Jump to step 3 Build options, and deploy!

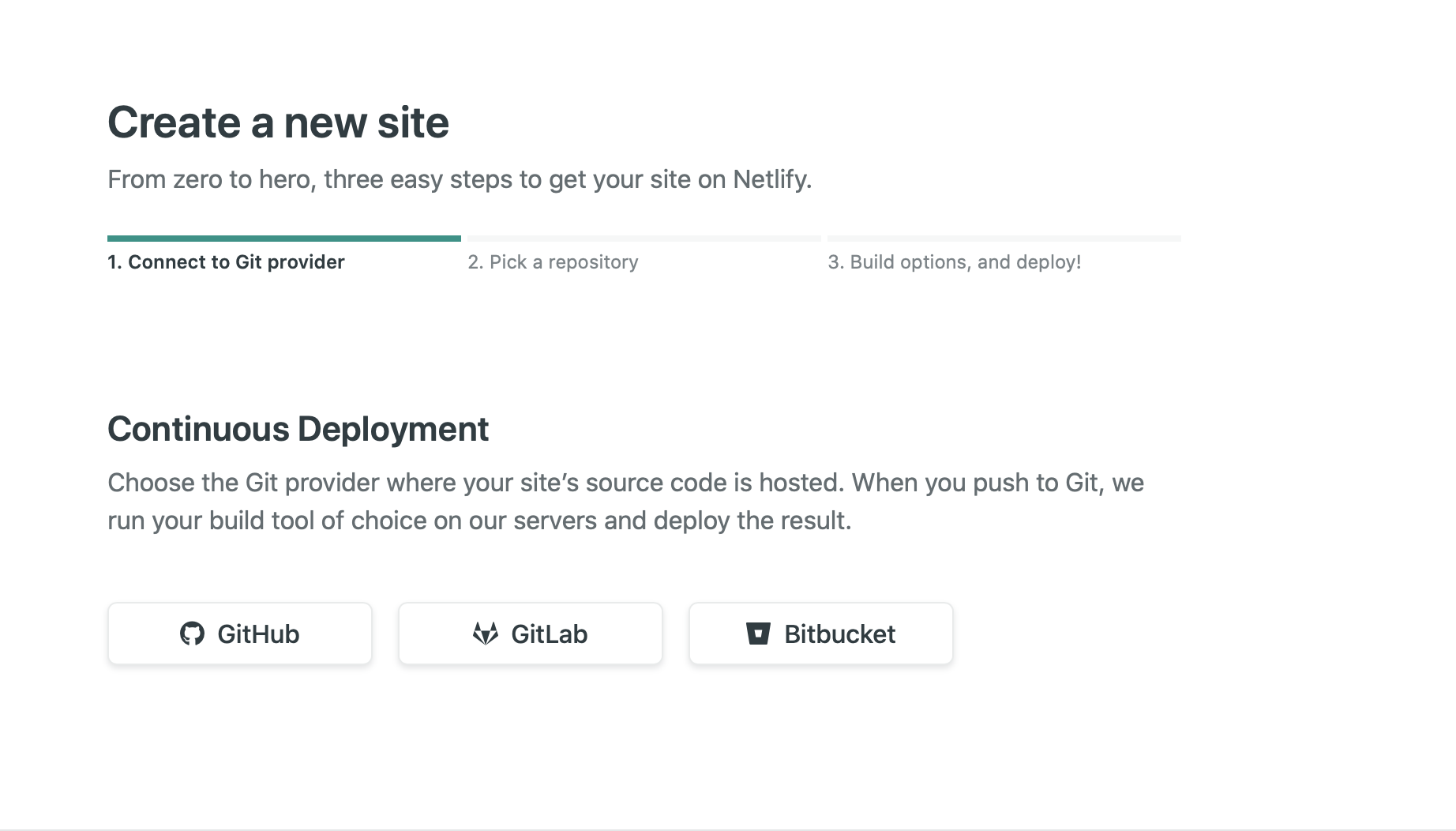(954, 262)
